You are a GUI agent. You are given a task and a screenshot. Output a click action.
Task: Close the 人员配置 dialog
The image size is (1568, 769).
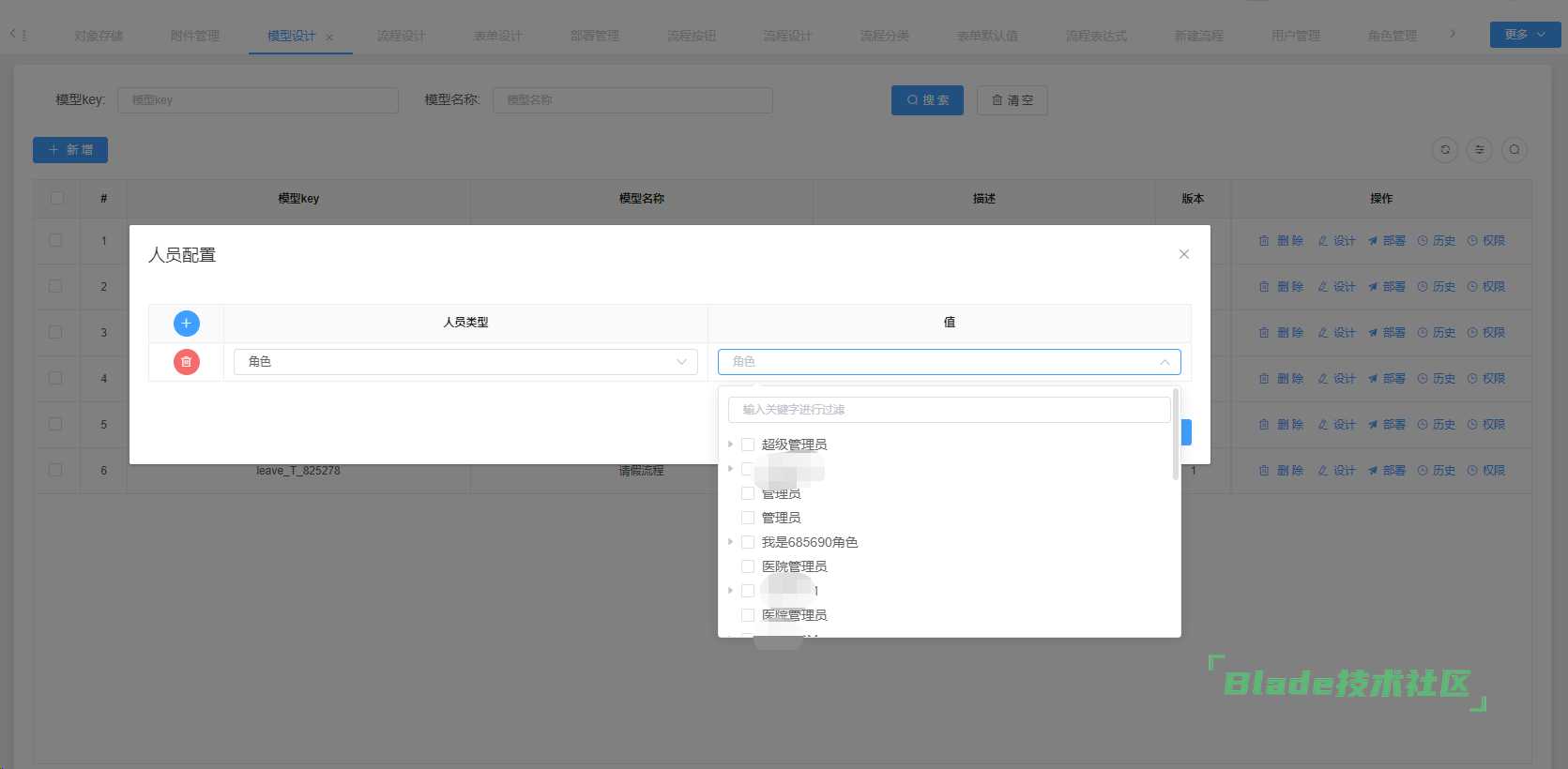pos(1184,254)
